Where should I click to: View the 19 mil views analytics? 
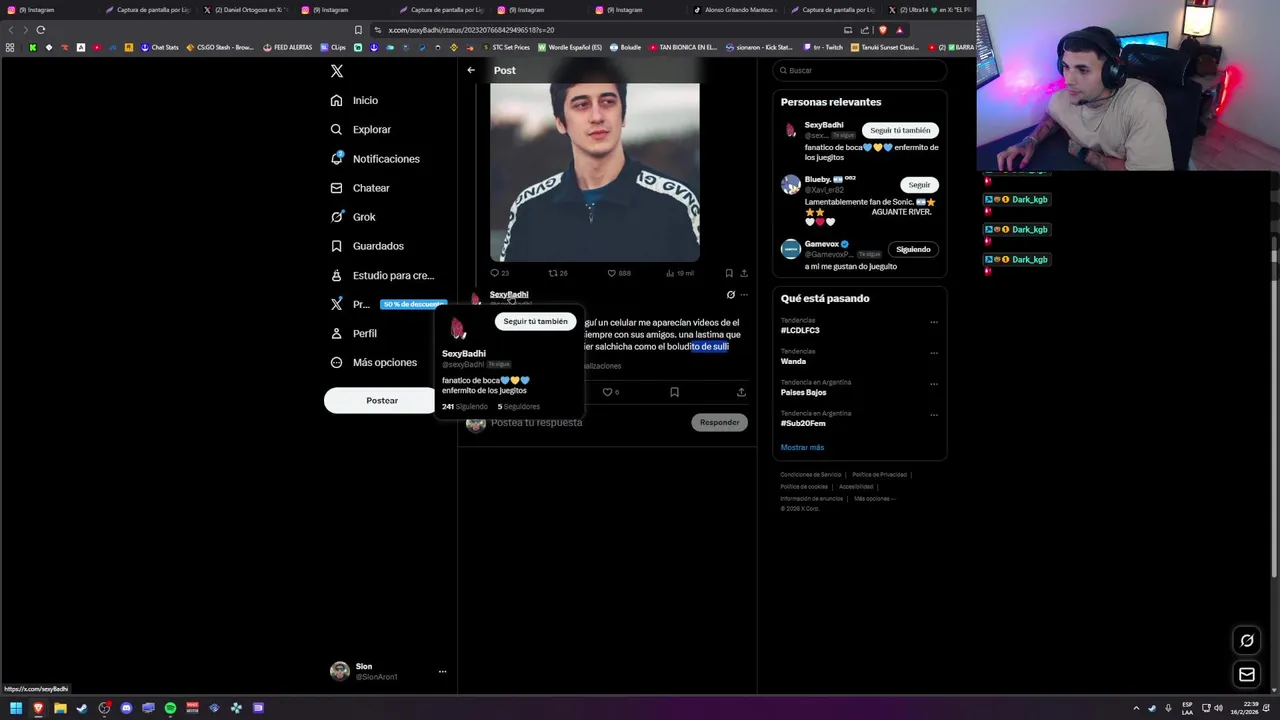(x=679, y=273)
